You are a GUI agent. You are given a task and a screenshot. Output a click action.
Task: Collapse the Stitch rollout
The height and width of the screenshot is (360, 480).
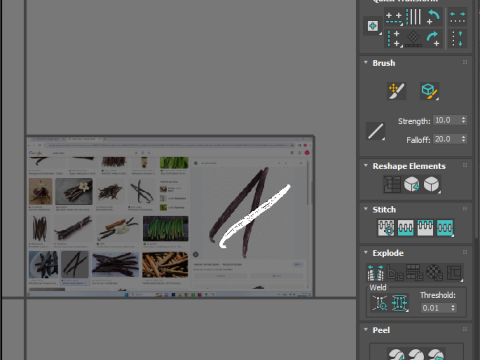[x=366, y=209]
